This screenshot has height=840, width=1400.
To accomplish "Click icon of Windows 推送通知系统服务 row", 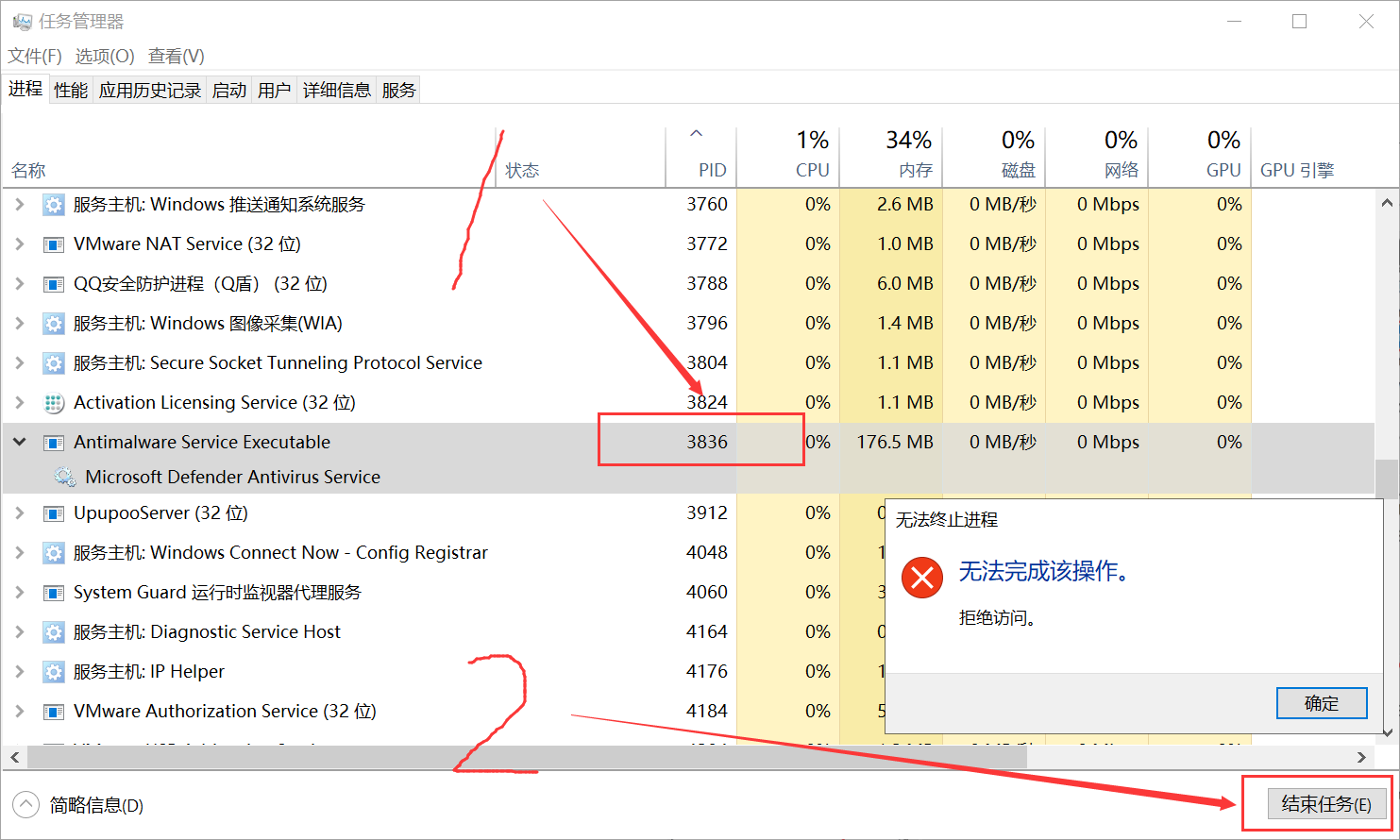I will (54, 205).
